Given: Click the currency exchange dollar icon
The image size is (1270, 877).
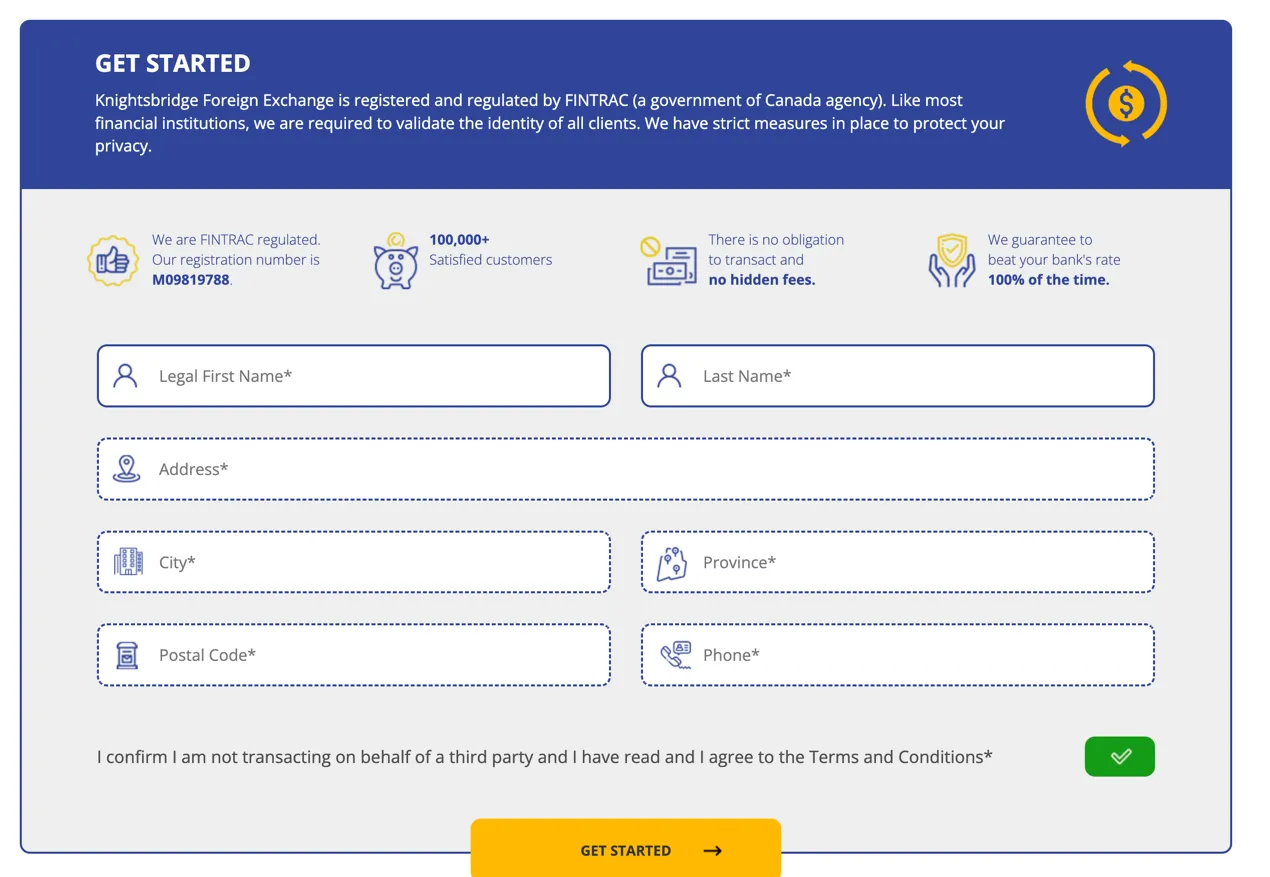Looking at the screenshot, I should point(1126,103).
